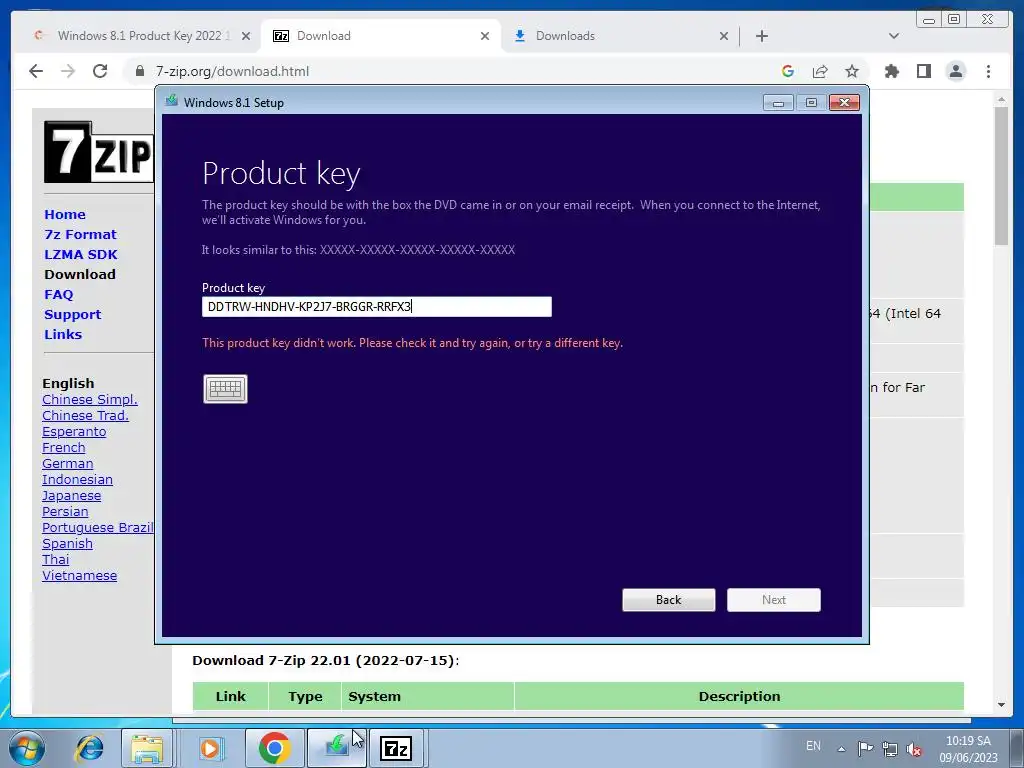Open Chrome profile avatar menu
1024x768 pixels.
pyautogui.click(x=955, y=71)
